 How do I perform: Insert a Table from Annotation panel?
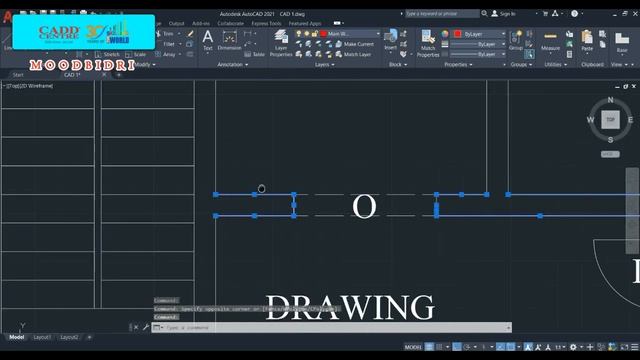point(255,54)
